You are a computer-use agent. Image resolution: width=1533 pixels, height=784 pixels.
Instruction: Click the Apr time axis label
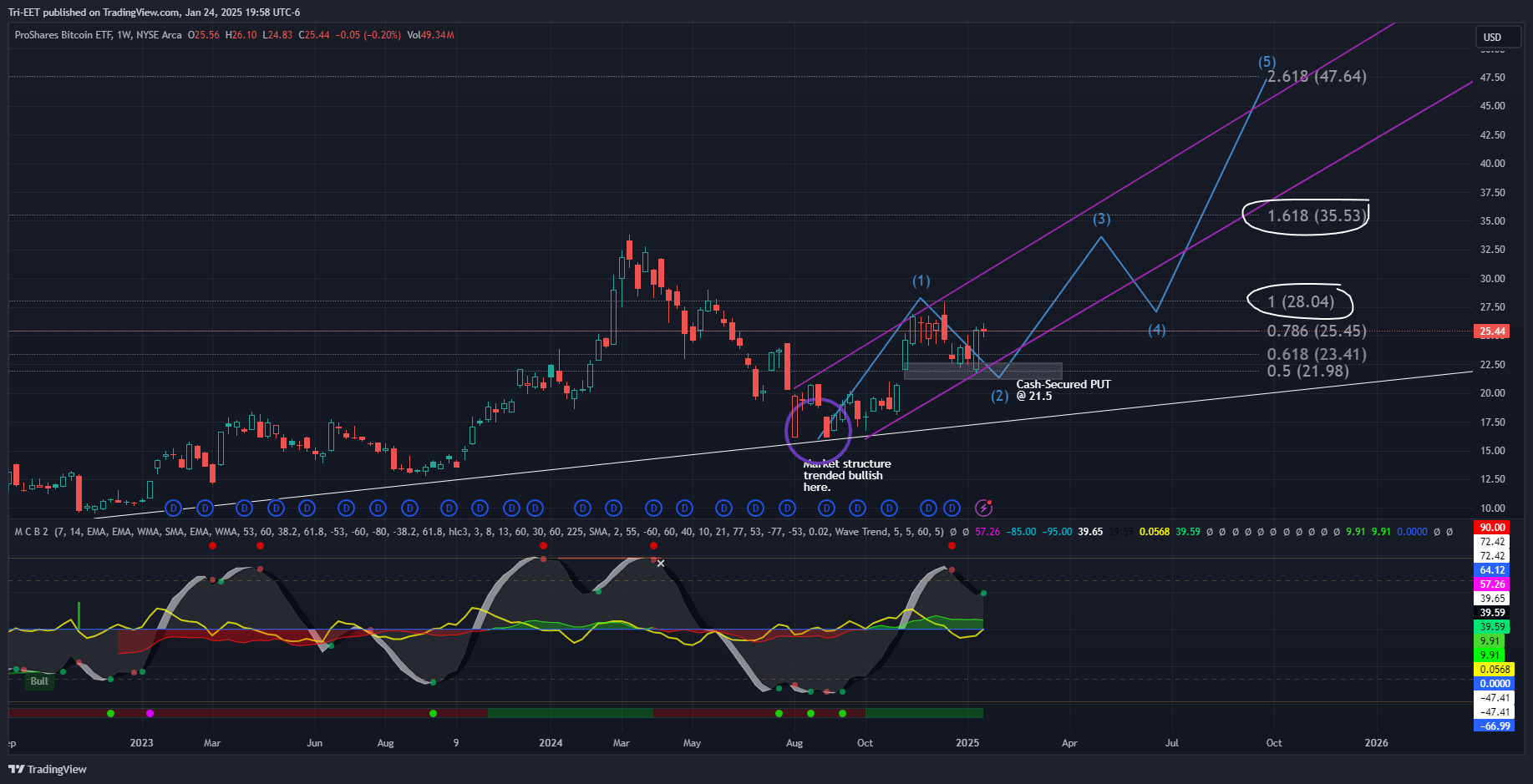tap(1069, 743)
